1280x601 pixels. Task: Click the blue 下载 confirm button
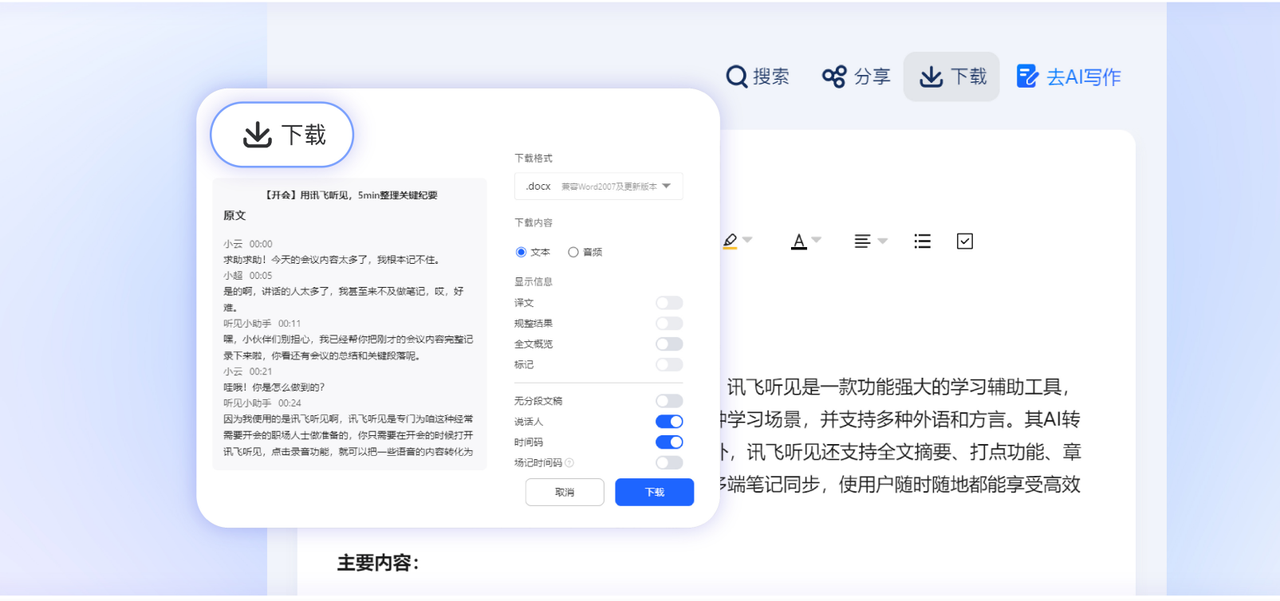[654, 492]
